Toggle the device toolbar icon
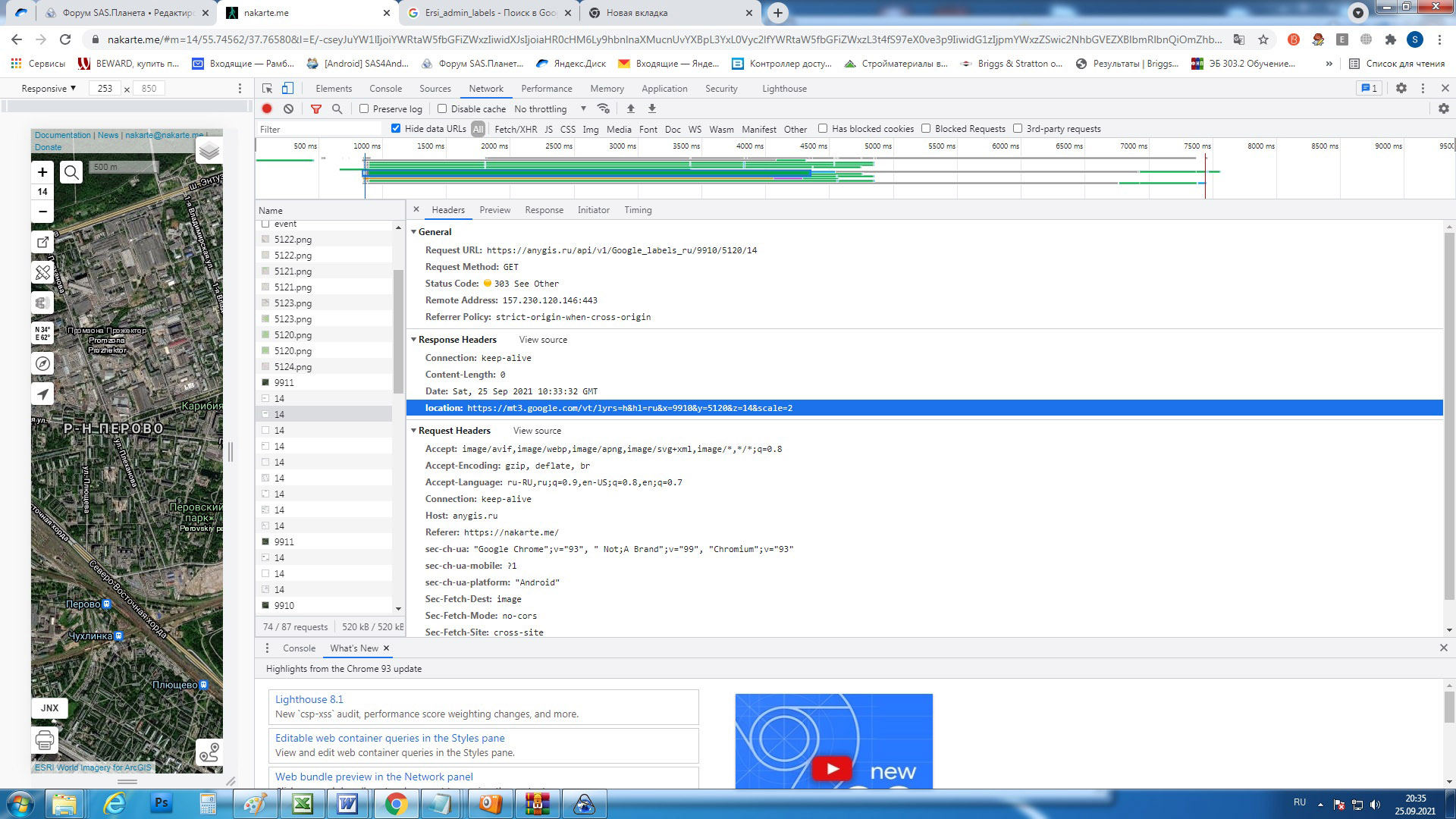The height and width of the screenshot is (819, 1456). [287, 89]
